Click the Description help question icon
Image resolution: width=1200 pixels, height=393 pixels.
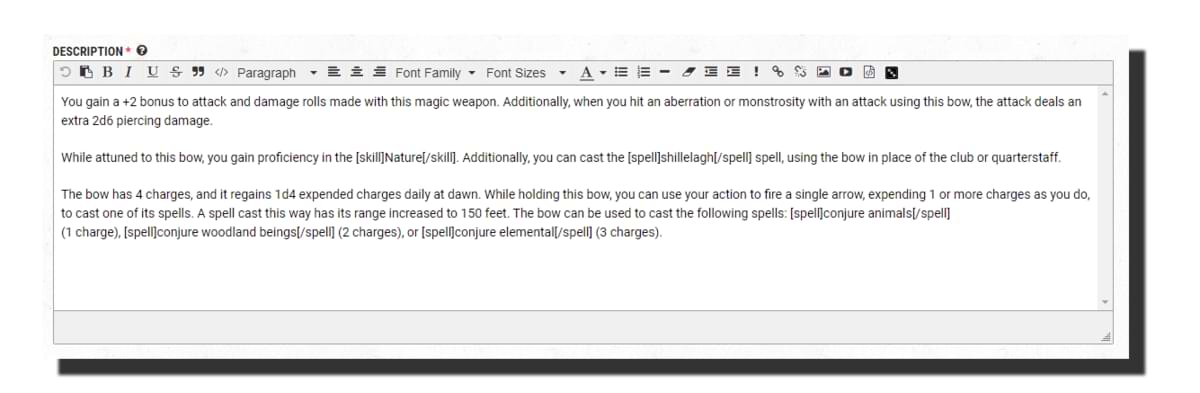(x=142, y=51)
